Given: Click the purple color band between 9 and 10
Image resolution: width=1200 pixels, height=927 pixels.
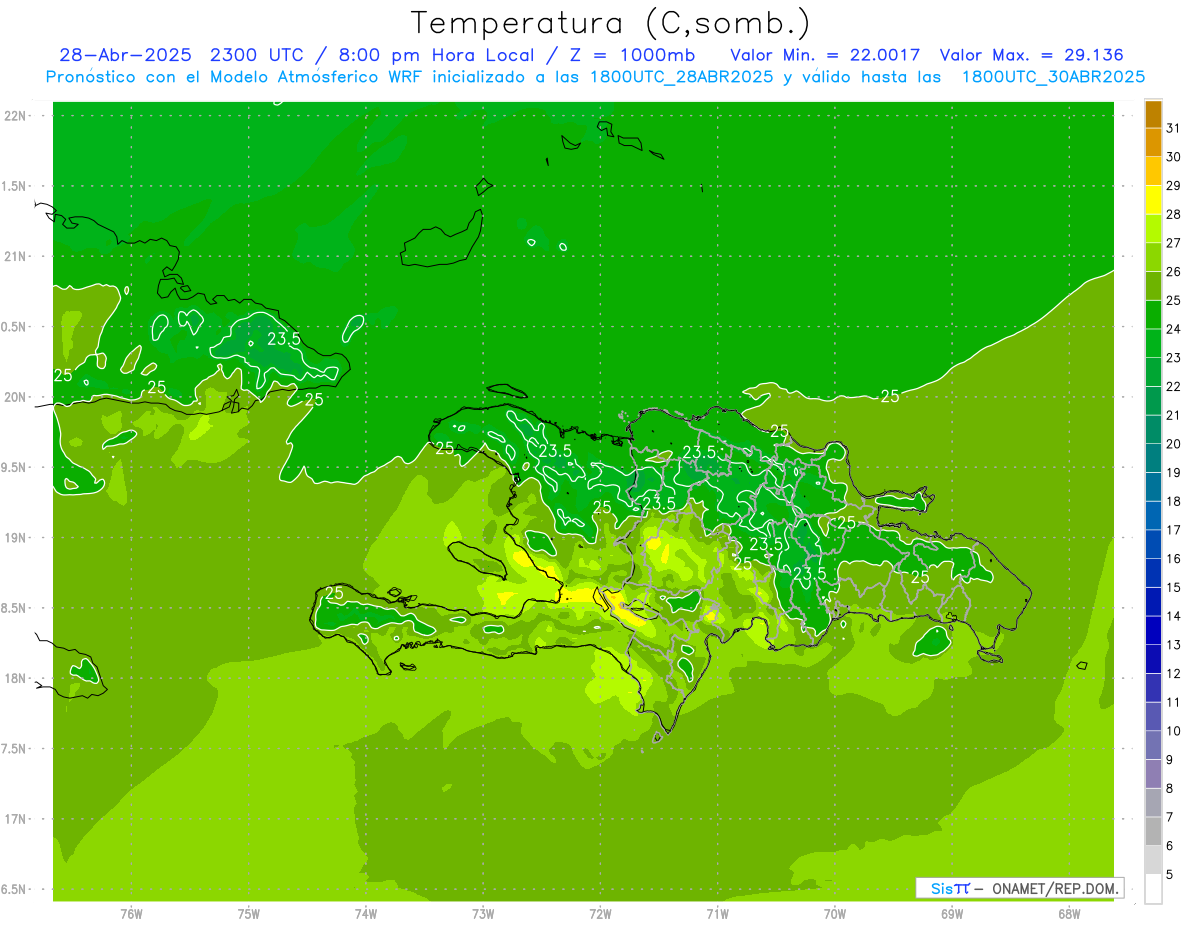Looking at the screenshot, I should click(x=1153, y=746).
